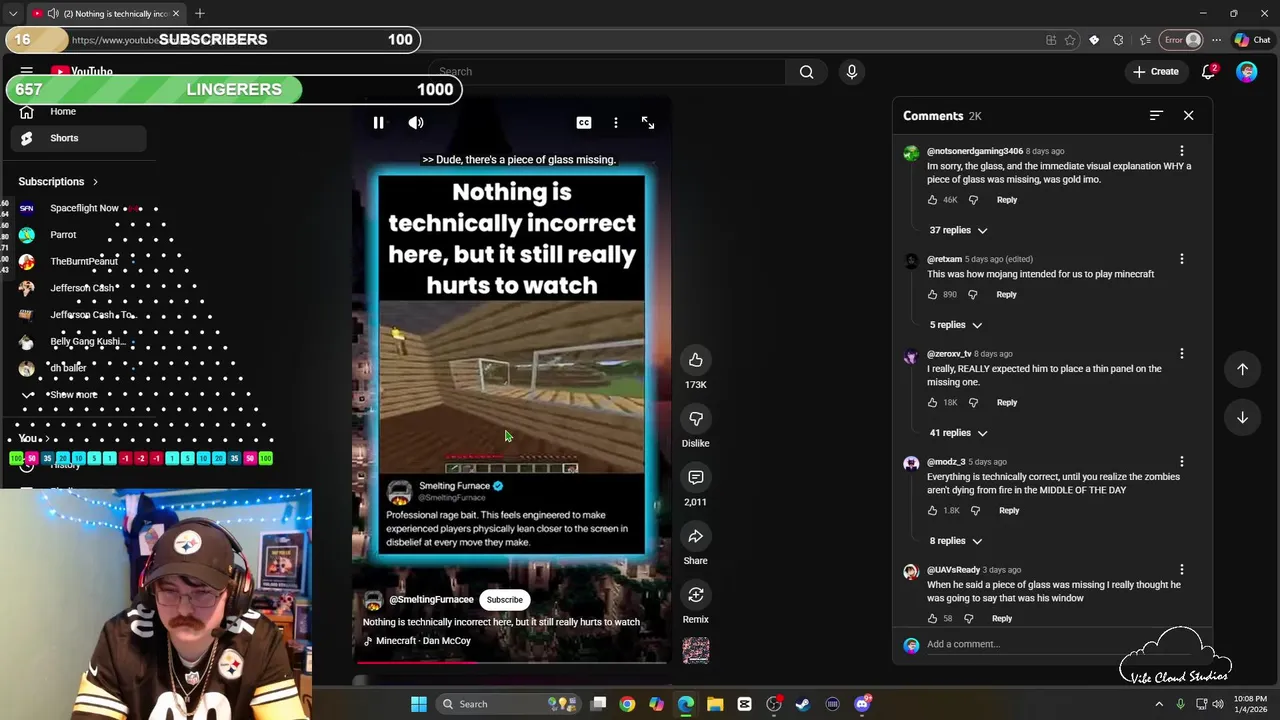Image resolution: width=1280 pixels, height=720 pixels.
Task: Open the comments sort options
Action: (1156, 116)
